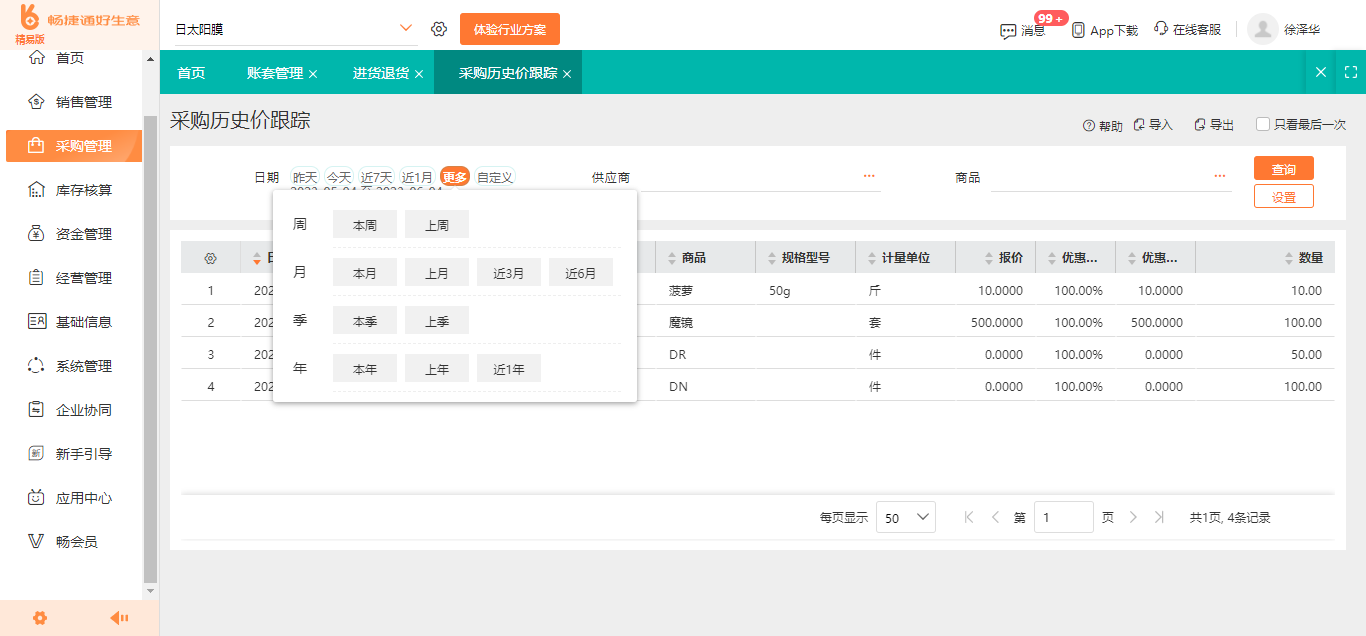Image resolution: width=1366 pixels, height=636 pixels.
Task: Click the App下载 download icon
Action: point(1078,29)
